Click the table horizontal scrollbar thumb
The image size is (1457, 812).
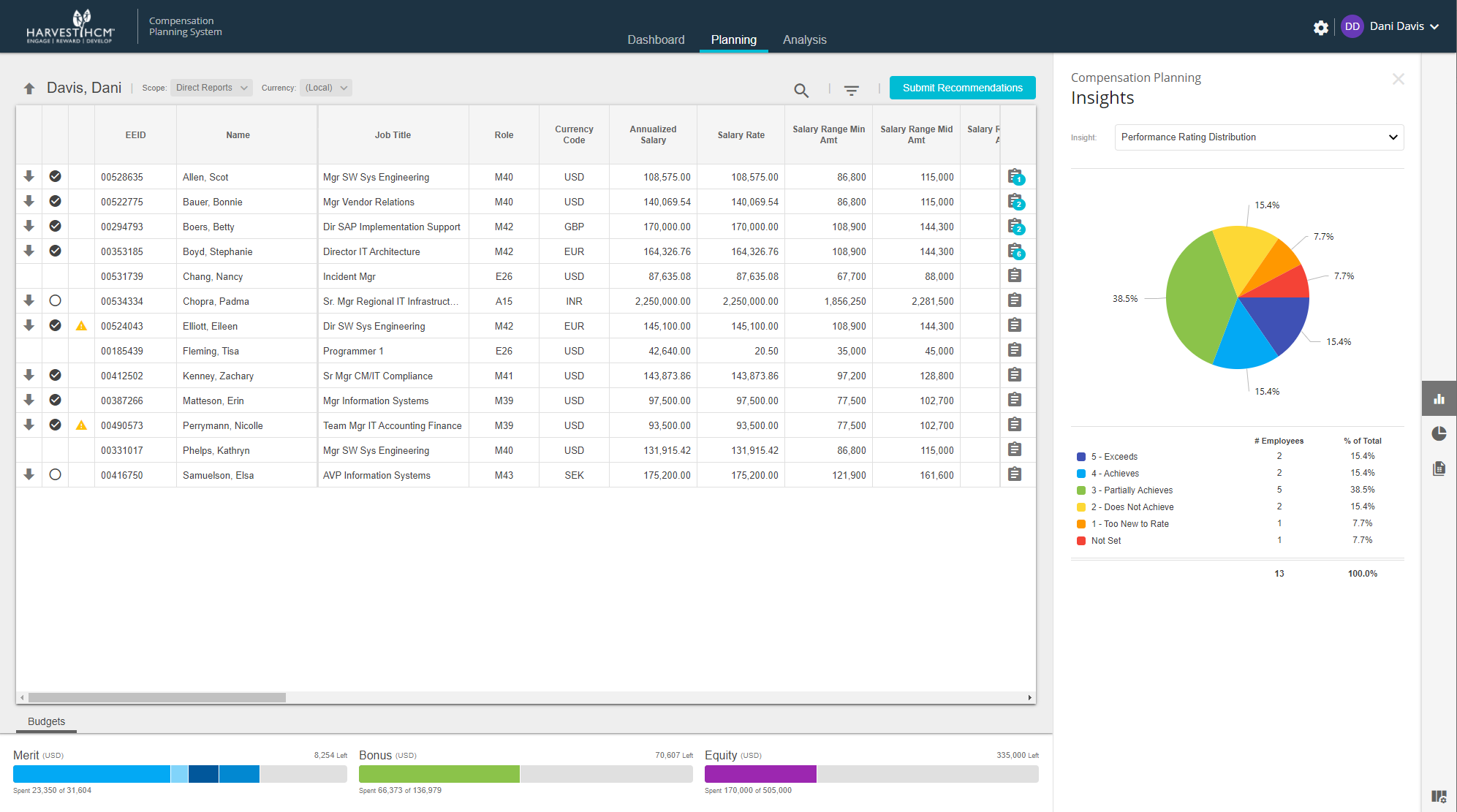156,697
